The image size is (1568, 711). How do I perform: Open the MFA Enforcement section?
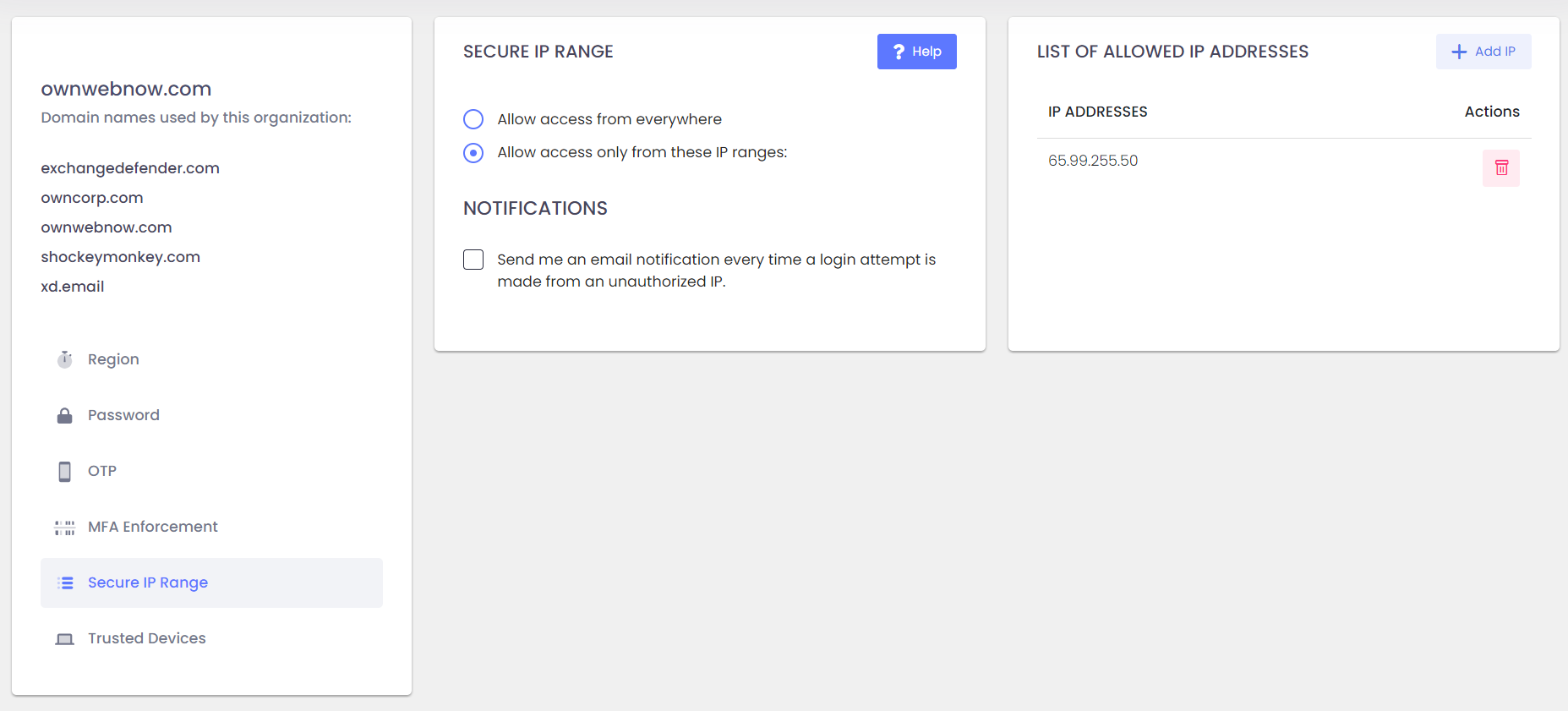click(x=152, y=527)
